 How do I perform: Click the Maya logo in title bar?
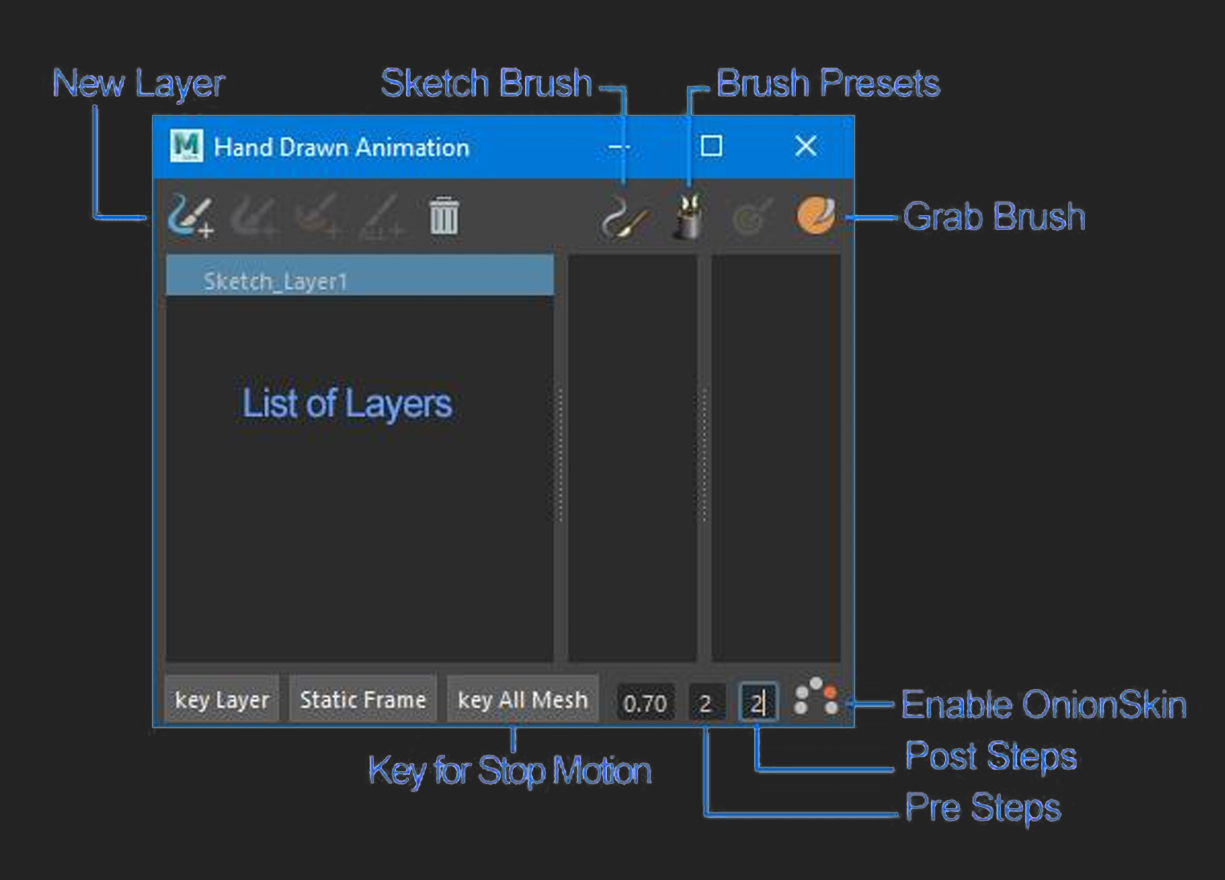click(186, 147)
